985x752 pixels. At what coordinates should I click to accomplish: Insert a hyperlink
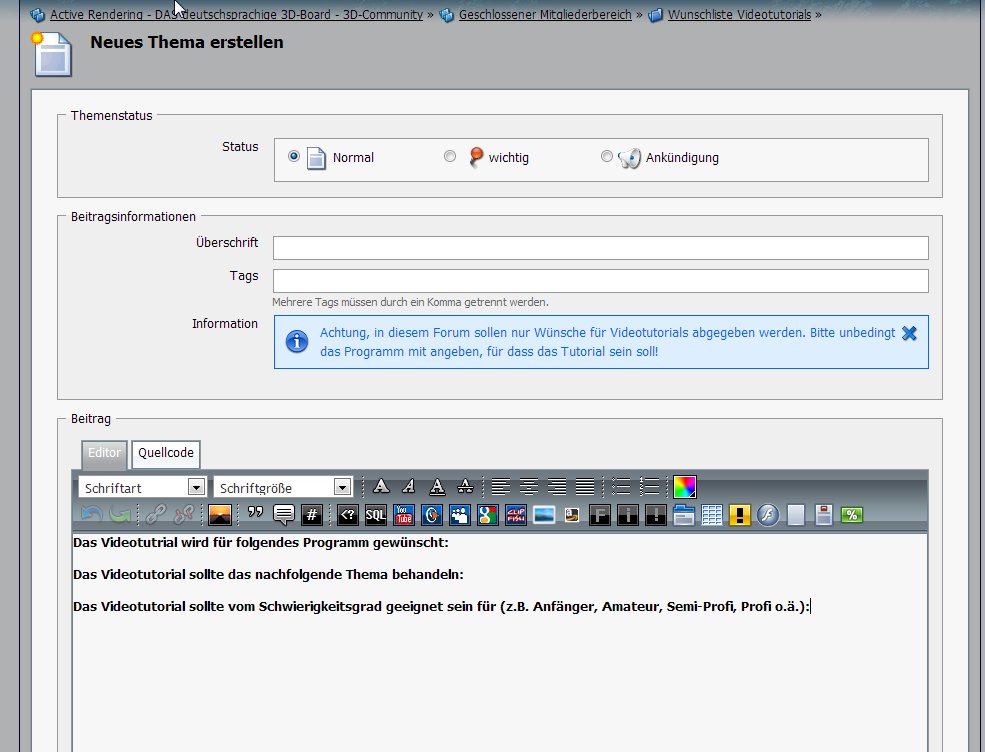click(x=155, y=515)
